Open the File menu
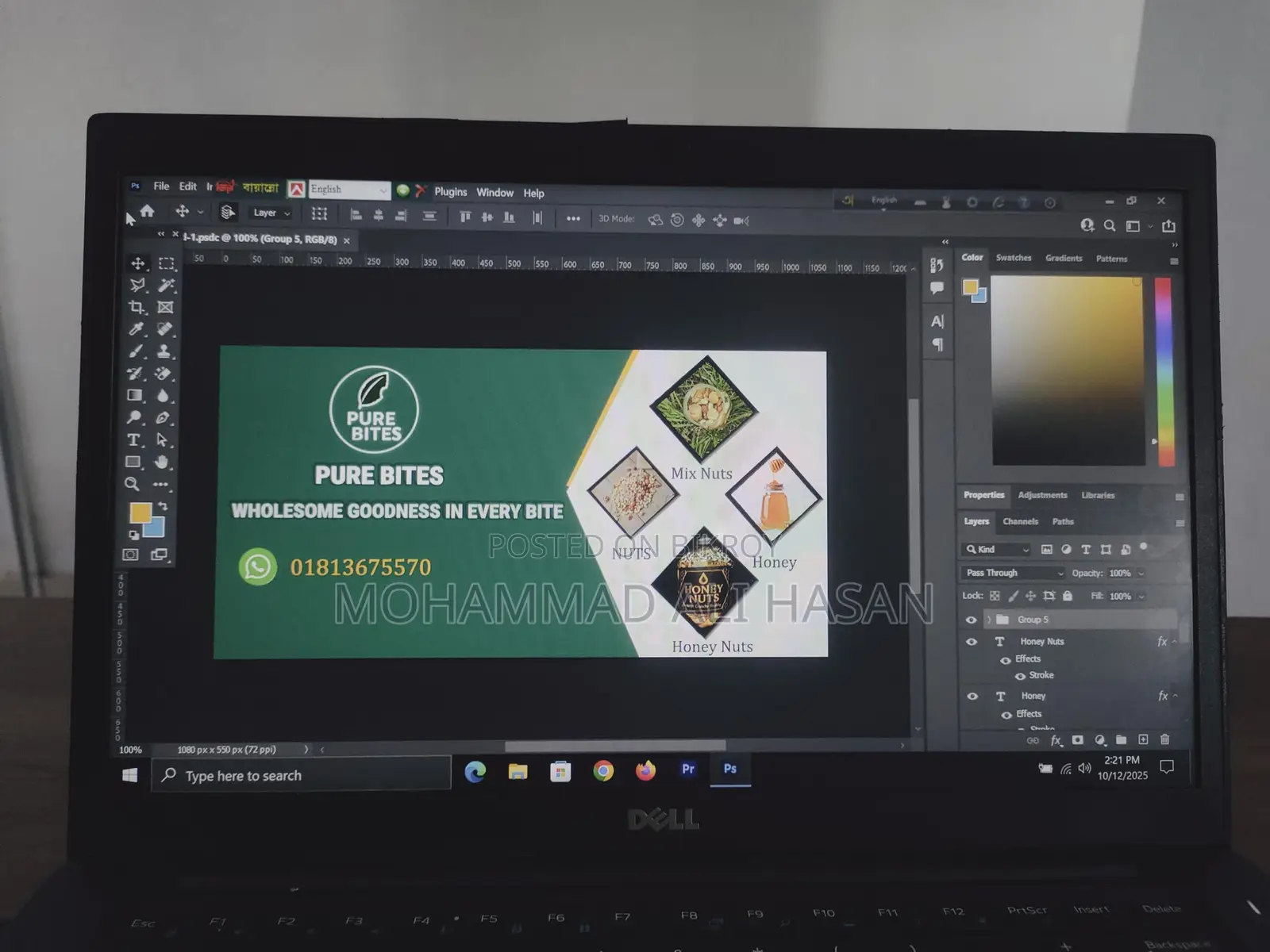Screen dimensions: 1270x952 pos(161,186)
